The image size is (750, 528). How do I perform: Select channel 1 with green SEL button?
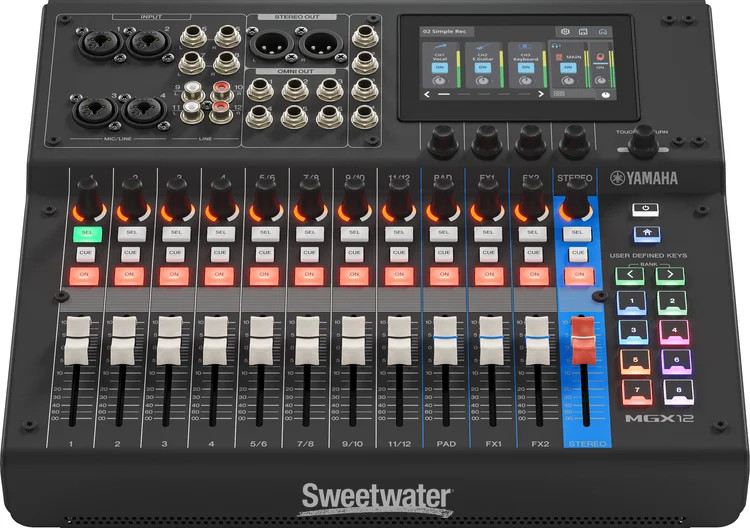coord(87,233)
